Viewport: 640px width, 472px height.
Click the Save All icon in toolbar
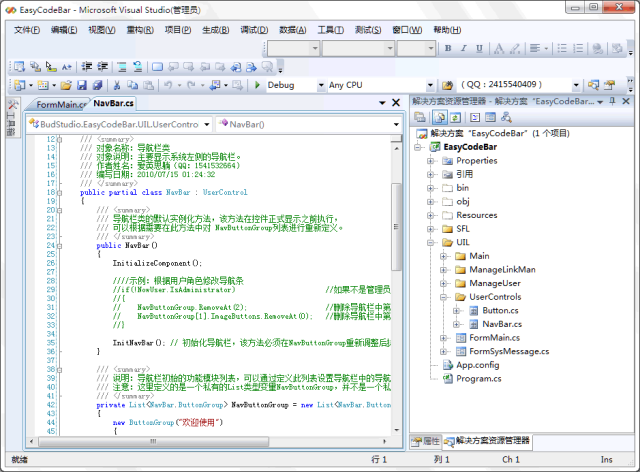[x=98, y=86]
